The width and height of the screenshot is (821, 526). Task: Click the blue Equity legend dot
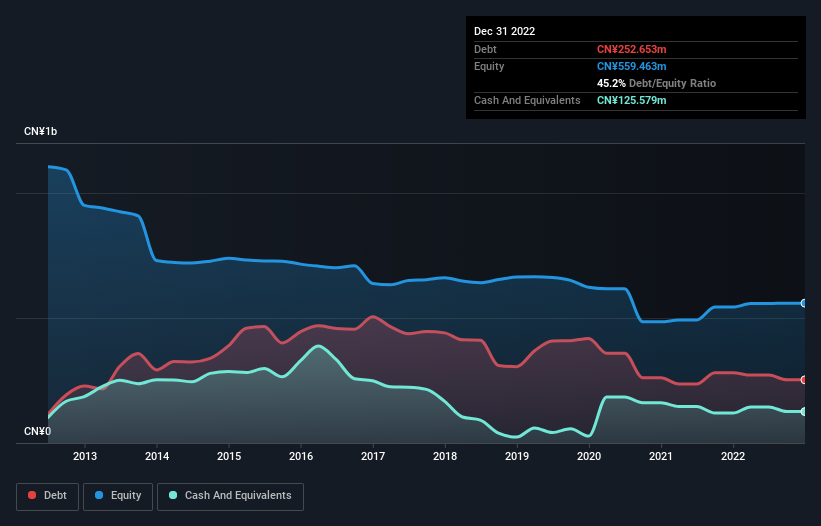click(x=99, y=495)
